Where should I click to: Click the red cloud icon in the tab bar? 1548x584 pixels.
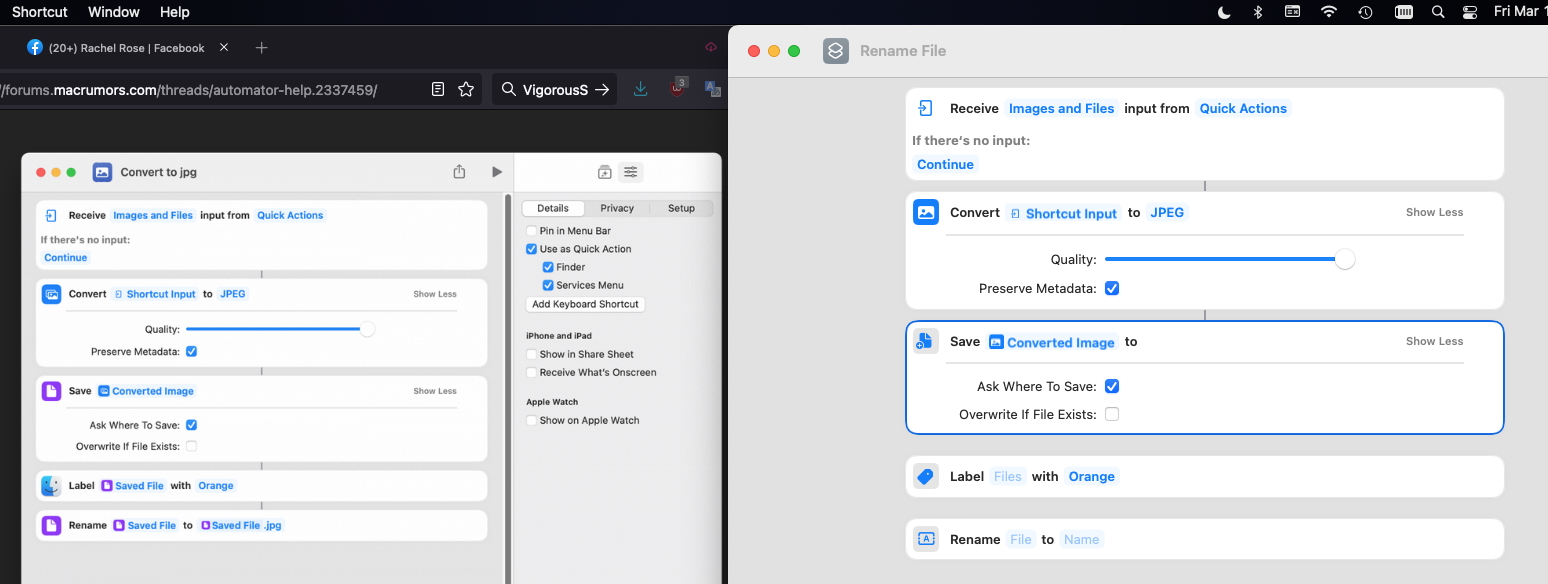pos(711,47)
